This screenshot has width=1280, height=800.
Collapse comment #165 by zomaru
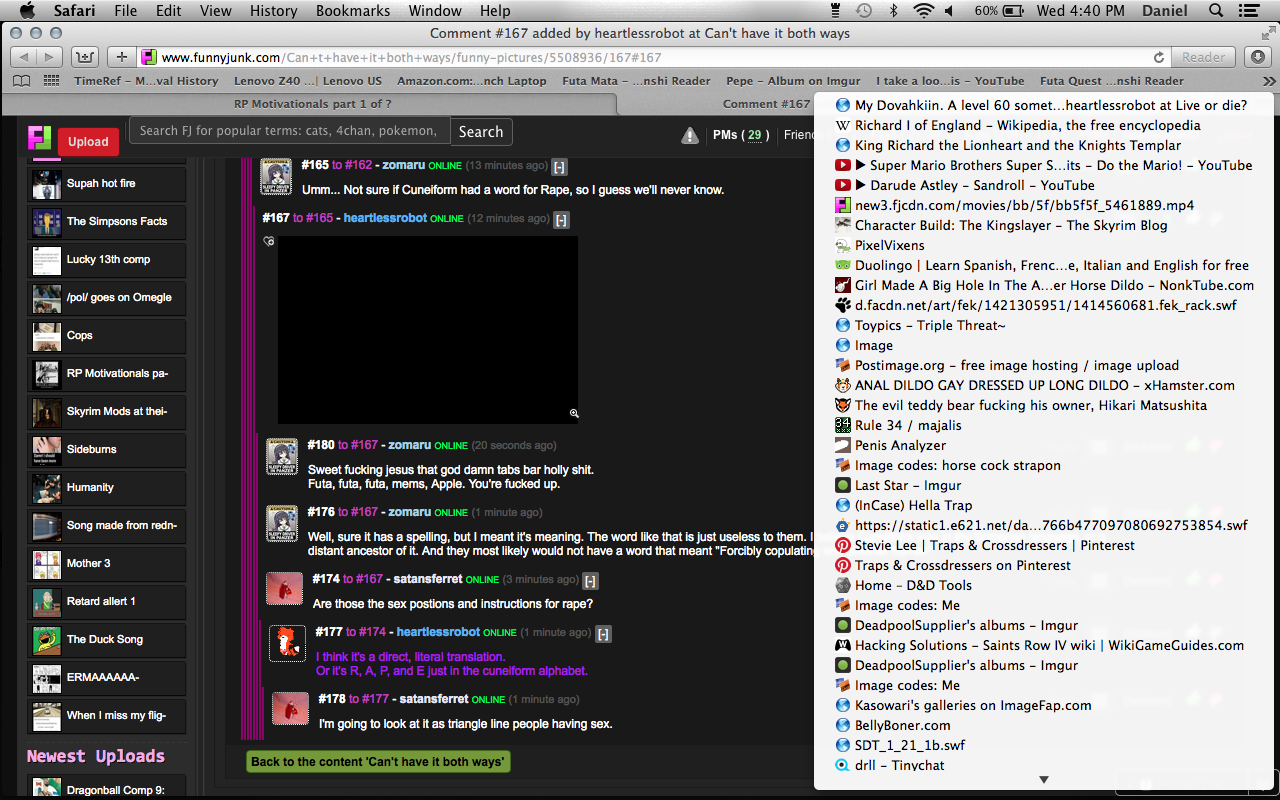(560, 167)
